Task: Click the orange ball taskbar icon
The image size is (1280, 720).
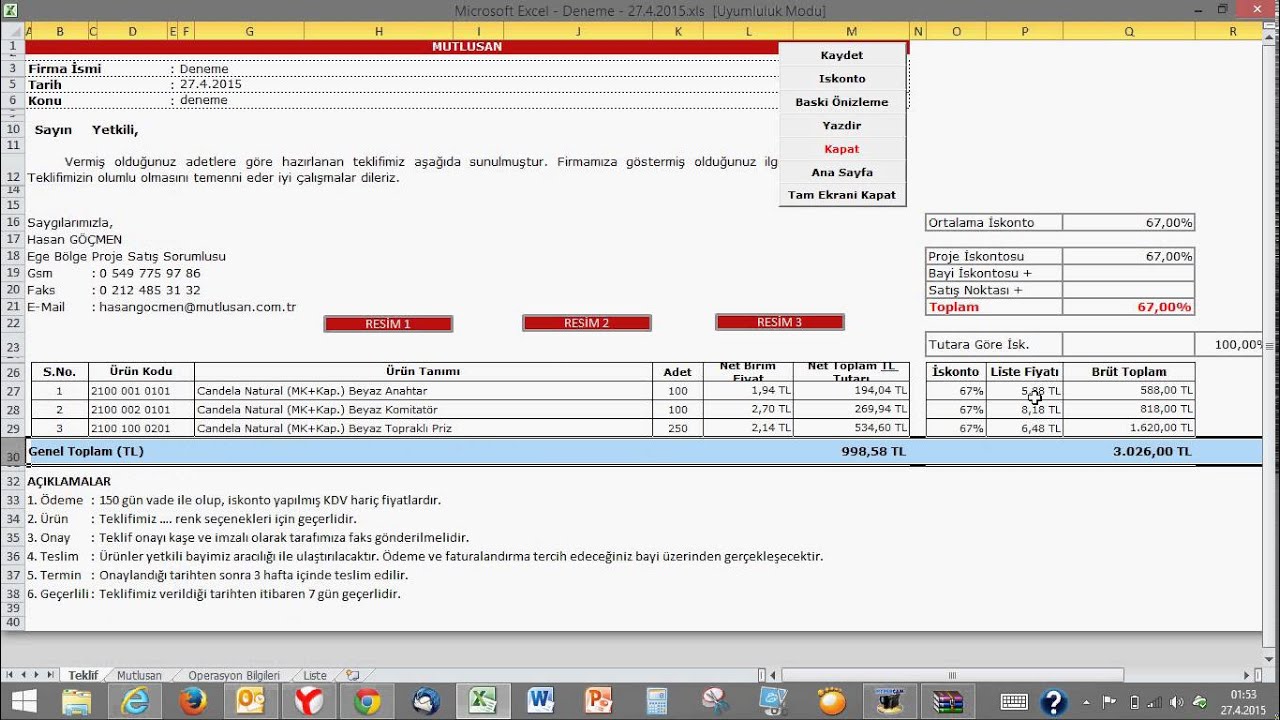Action: pos(831,702)
